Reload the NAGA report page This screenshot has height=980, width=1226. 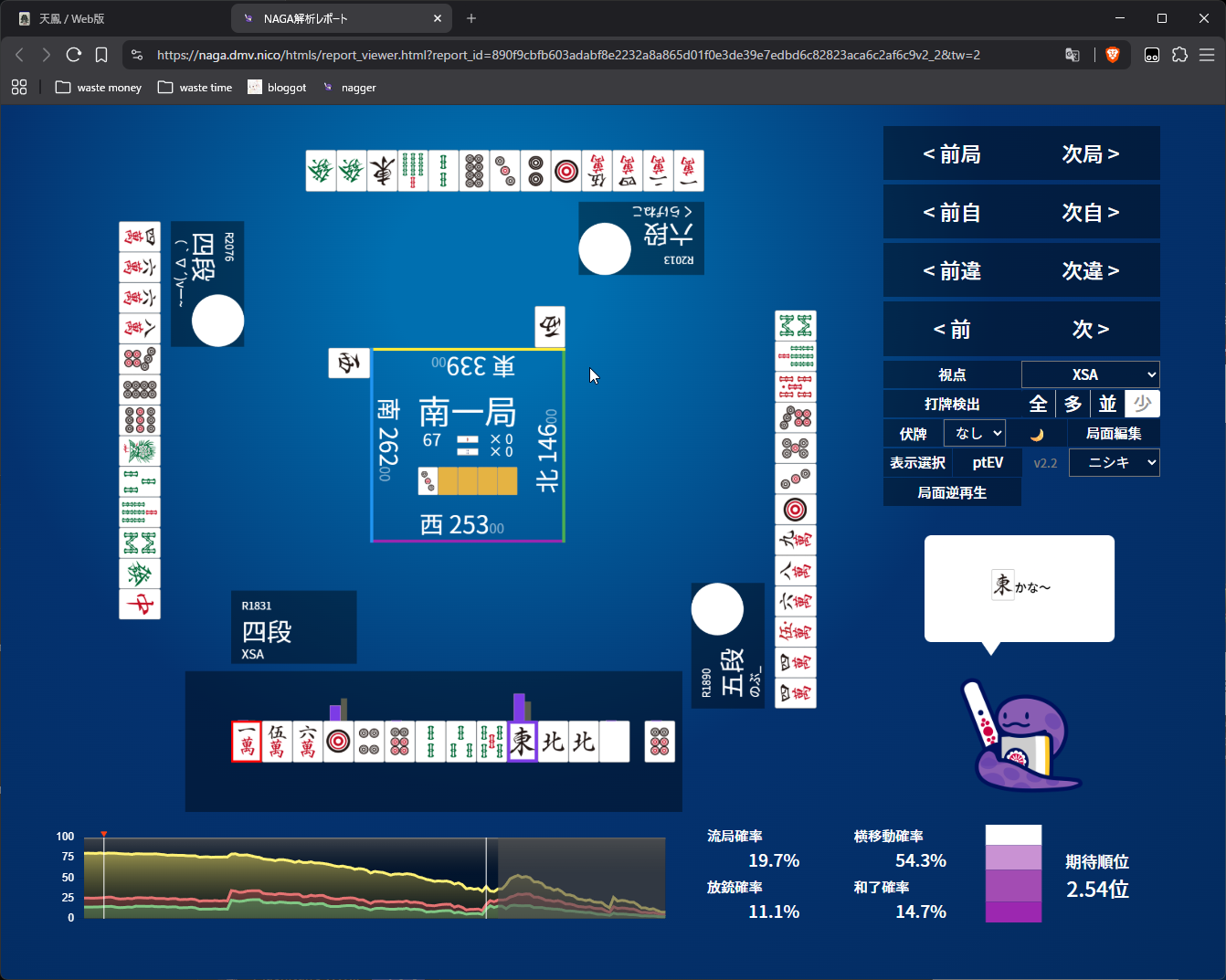coord(74,55)
